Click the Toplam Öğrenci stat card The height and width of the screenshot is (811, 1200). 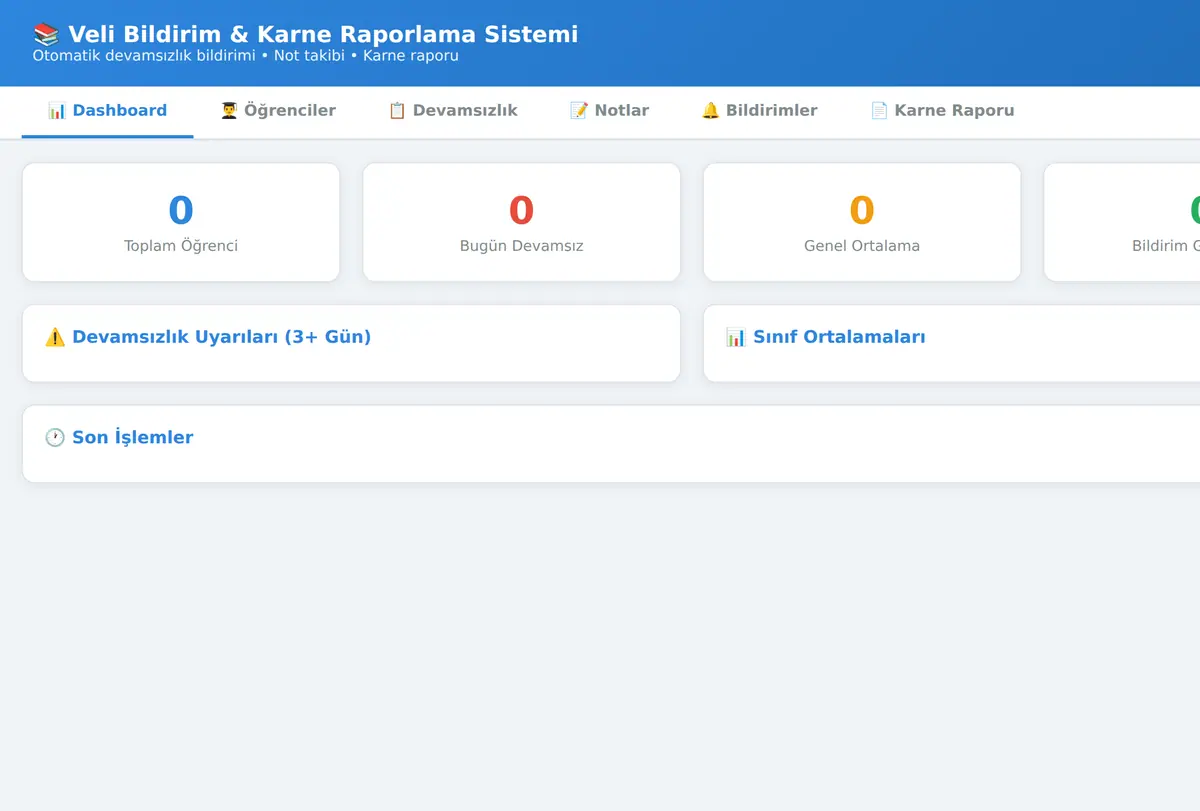click(x=181, y=222)
